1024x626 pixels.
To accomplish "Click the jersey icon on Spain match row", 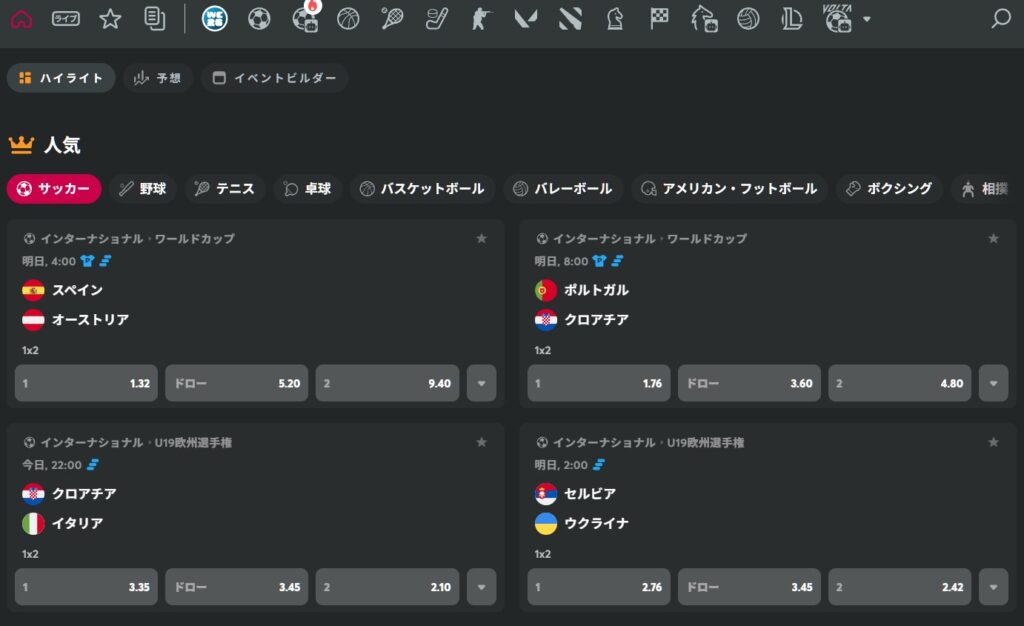I will click(x=88, y=261).
